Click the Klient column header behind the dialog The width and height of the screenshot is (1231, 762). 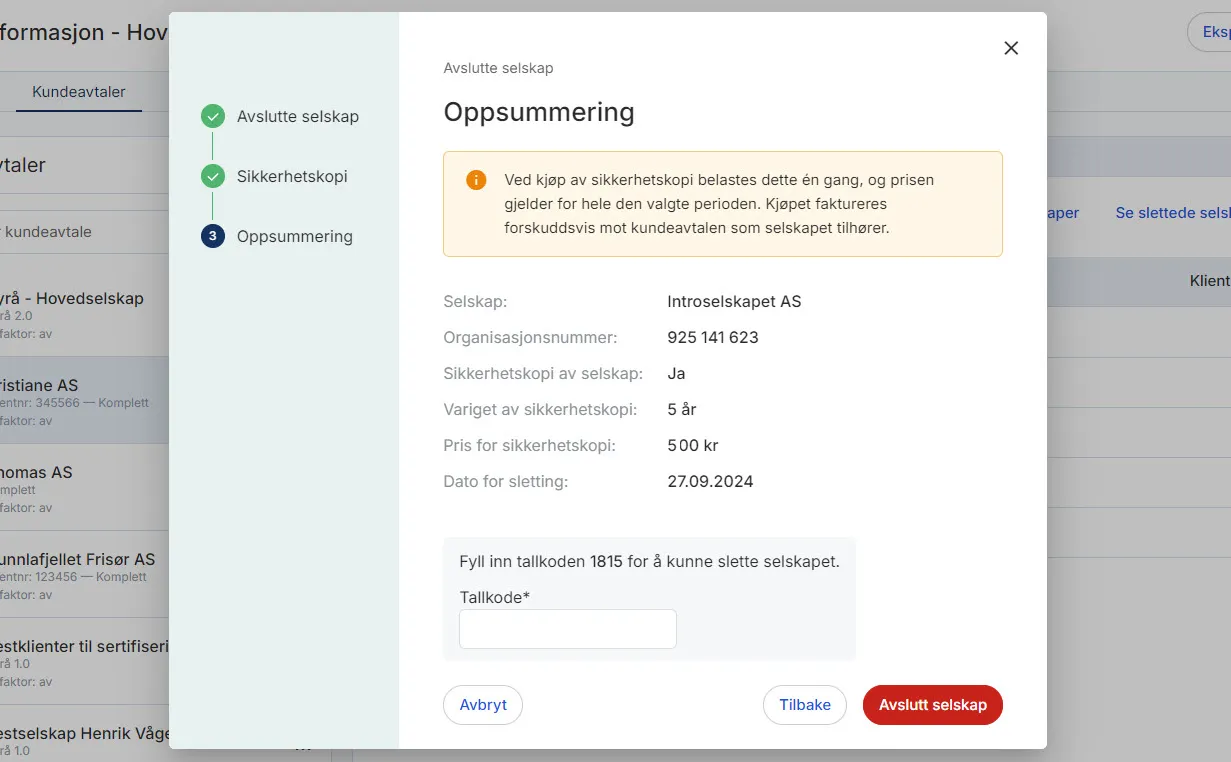[x=1209, y=281]
